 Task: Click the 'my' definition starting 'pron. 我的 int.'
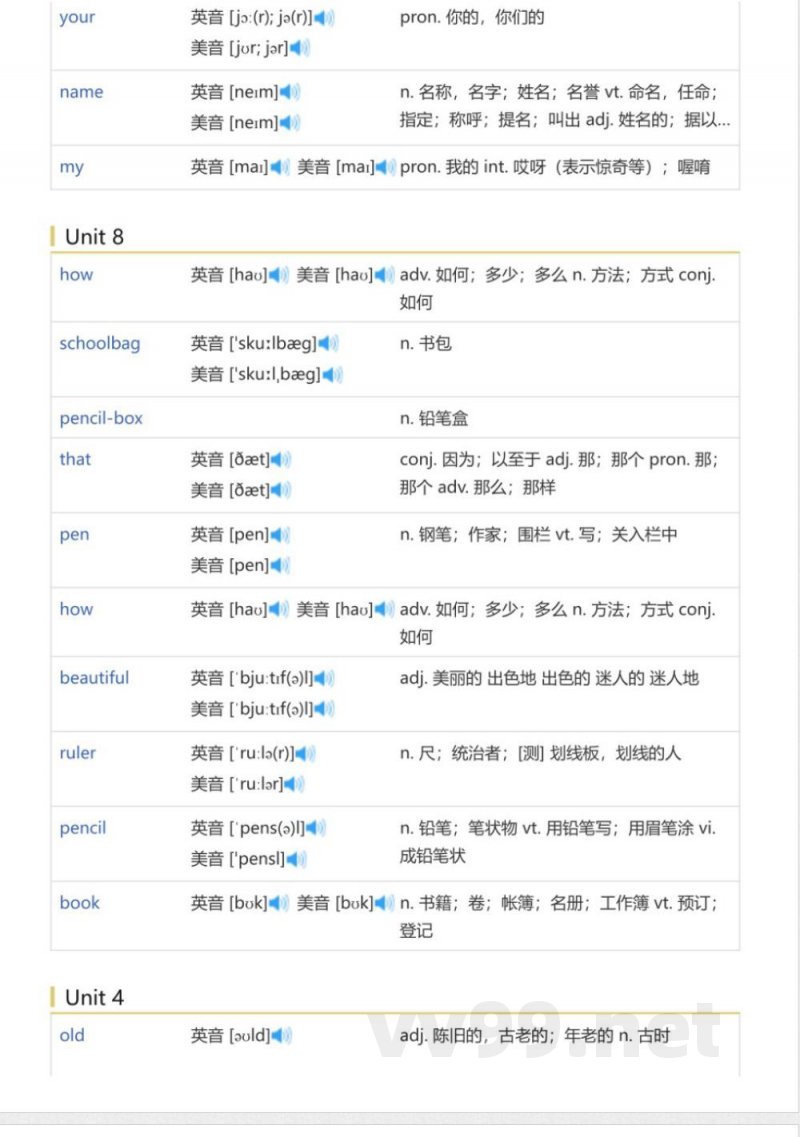point(555,168)
